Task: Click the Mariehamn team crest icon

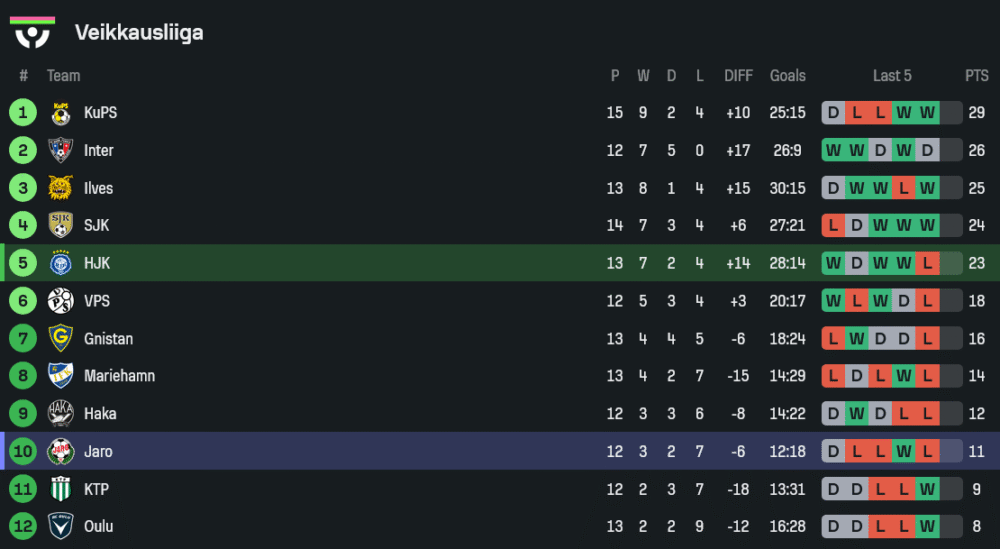Action: (x=60, y=376)
